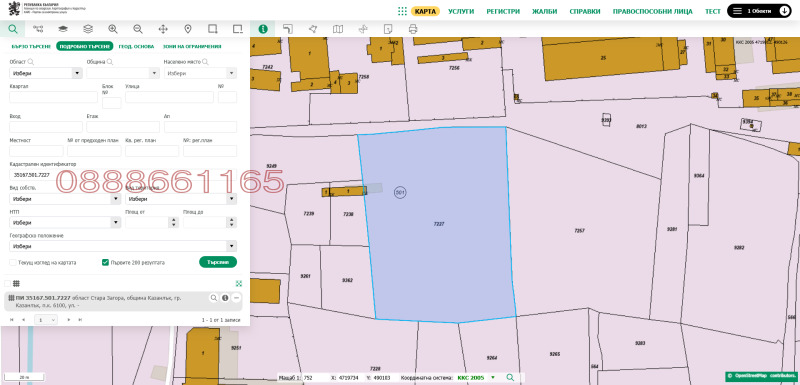The image size is (800, 385).
Task: Open the layers stack icon
Action: 88,29
